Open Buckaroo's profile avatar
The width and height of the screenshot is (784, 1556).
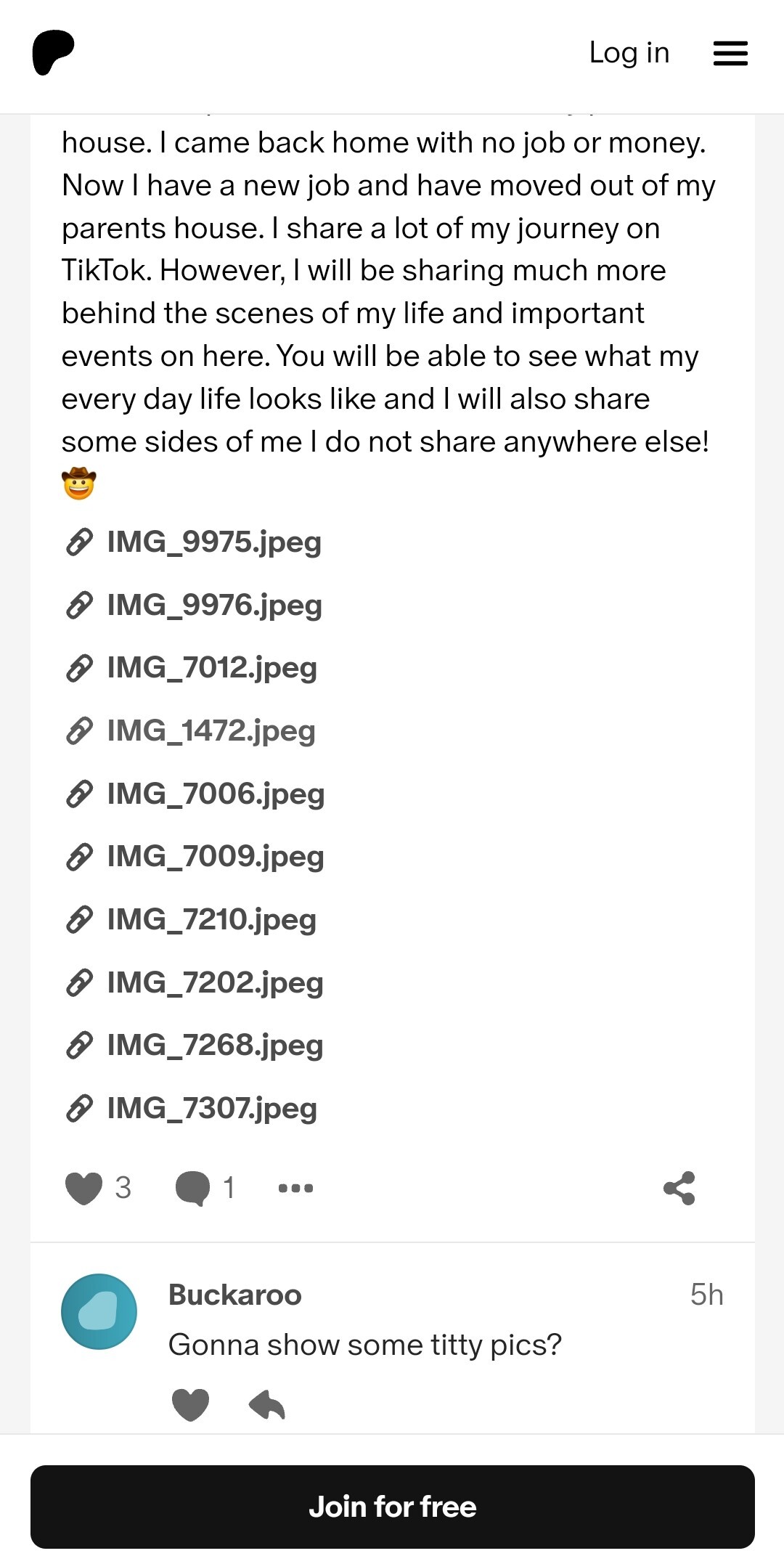point(99,1311)
